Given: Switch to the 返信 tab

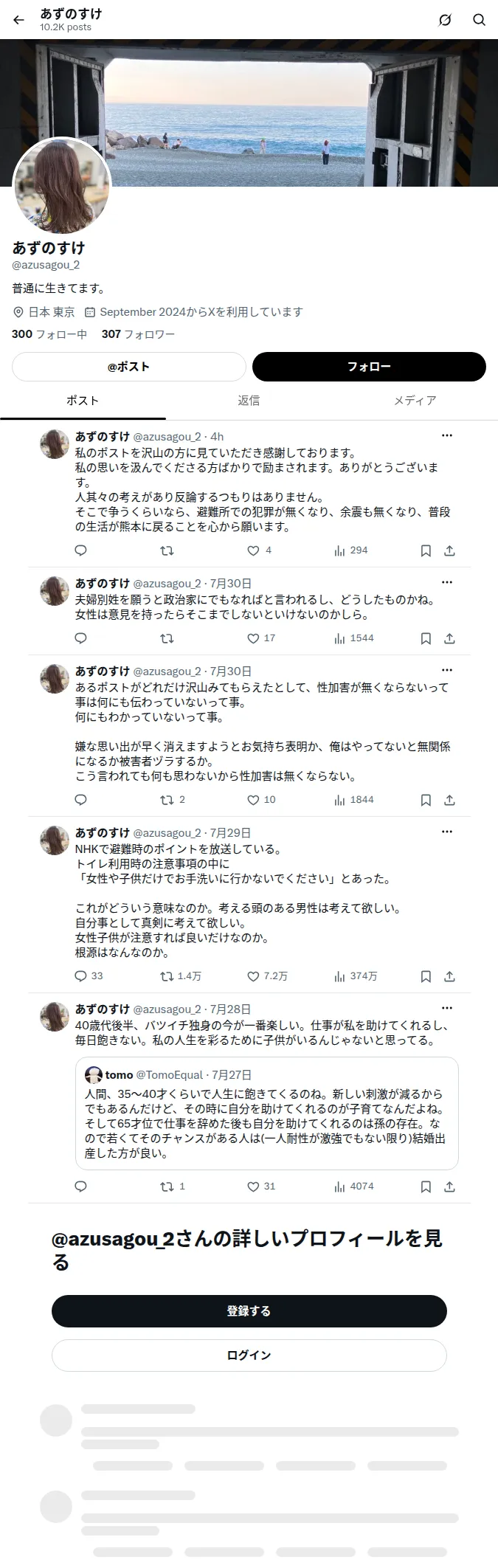Looking at the screenshot, I should [249, 401].
